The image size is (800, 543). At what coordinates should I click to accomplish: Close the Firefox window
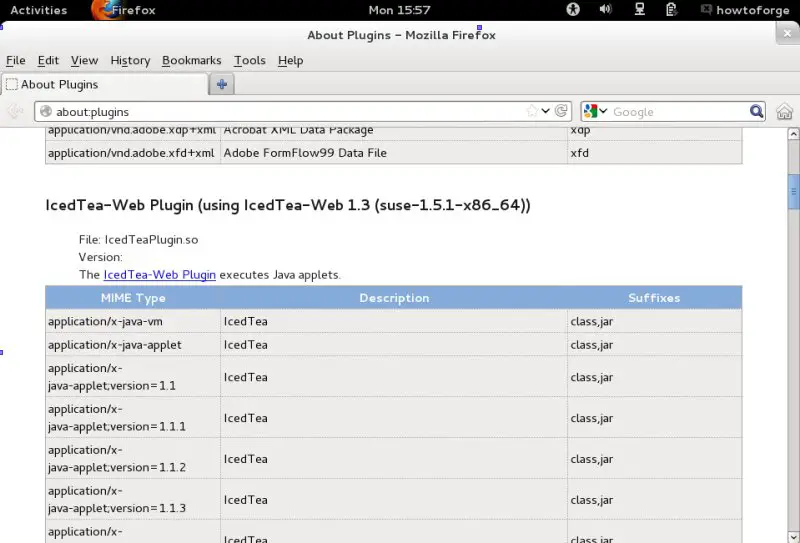[x=787, y=33]
